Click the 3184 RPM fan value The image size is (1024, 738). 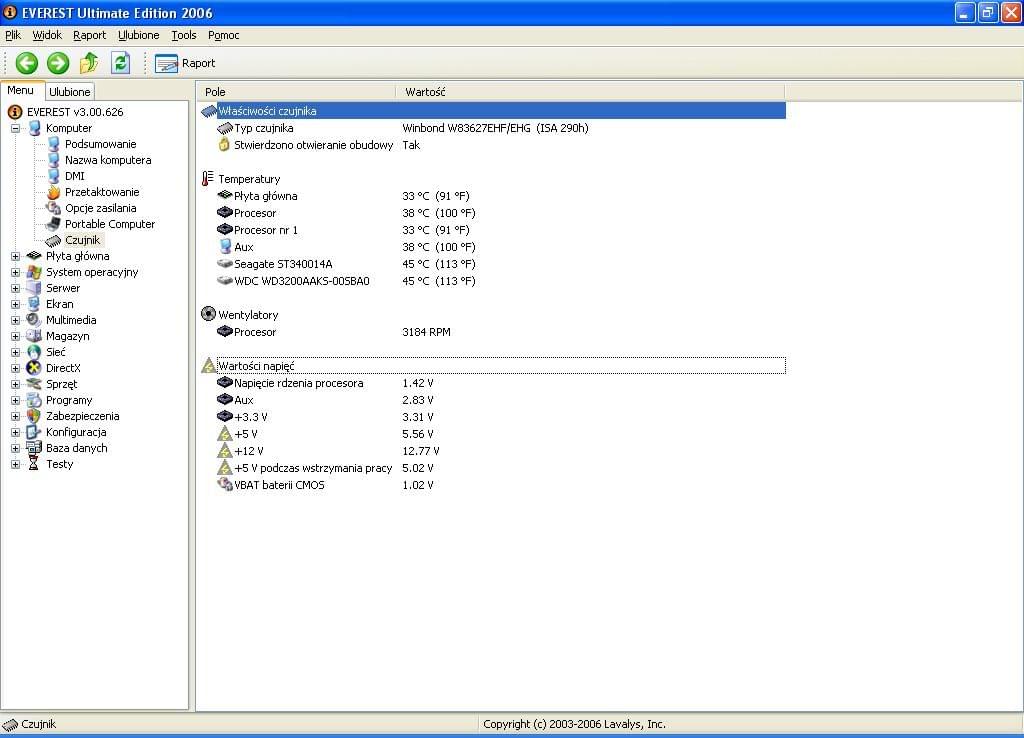[426, 332]
